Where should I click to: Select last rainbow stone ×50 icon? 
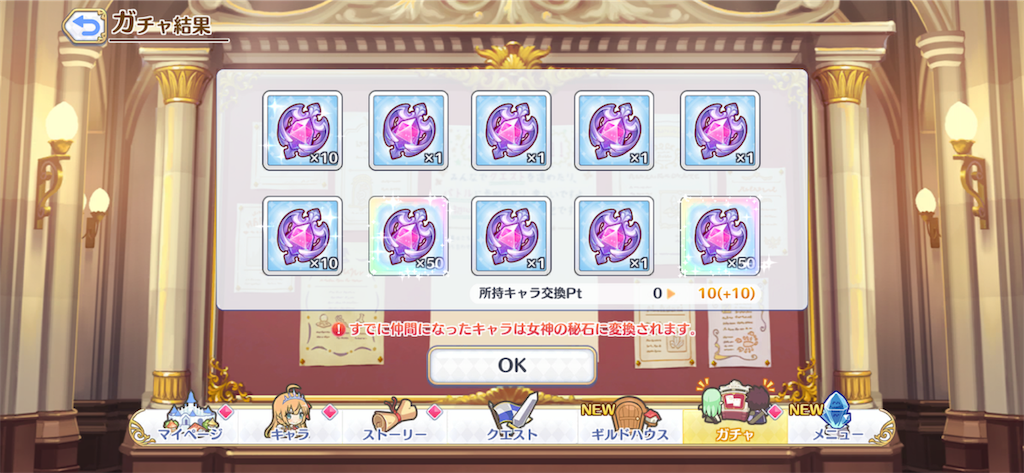720,235
